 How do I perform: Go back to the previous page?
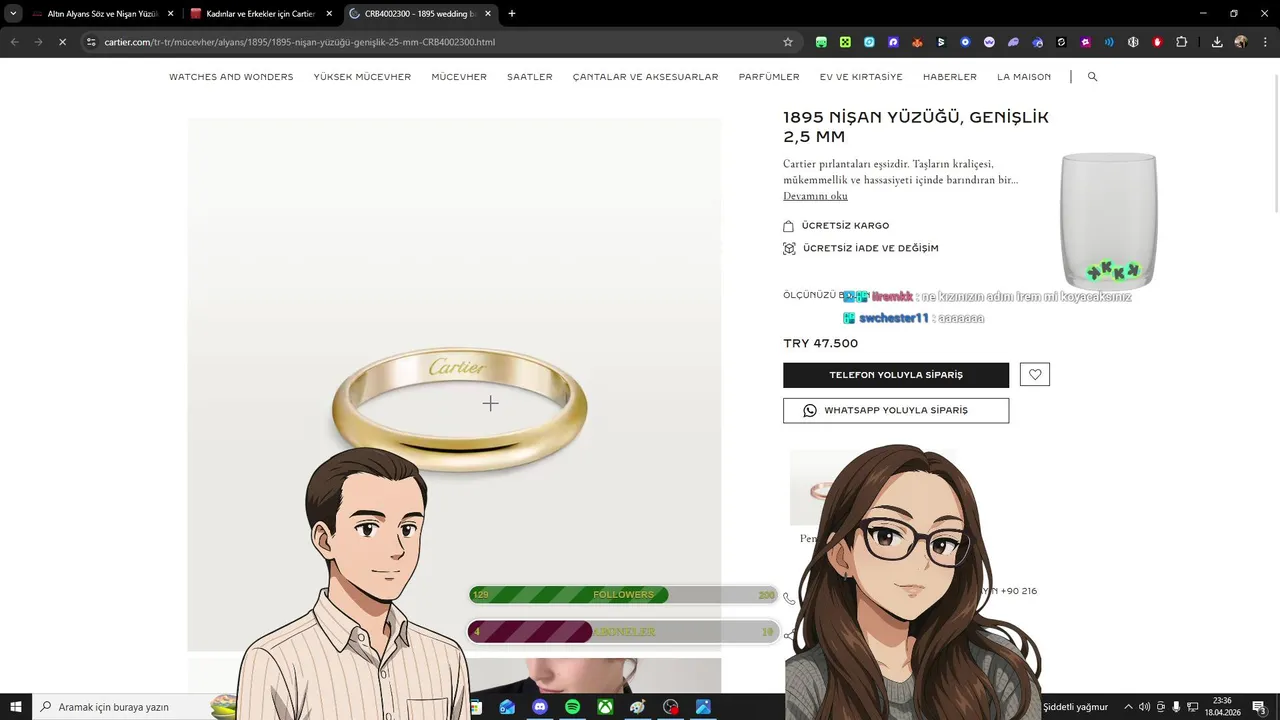(14, 42)
